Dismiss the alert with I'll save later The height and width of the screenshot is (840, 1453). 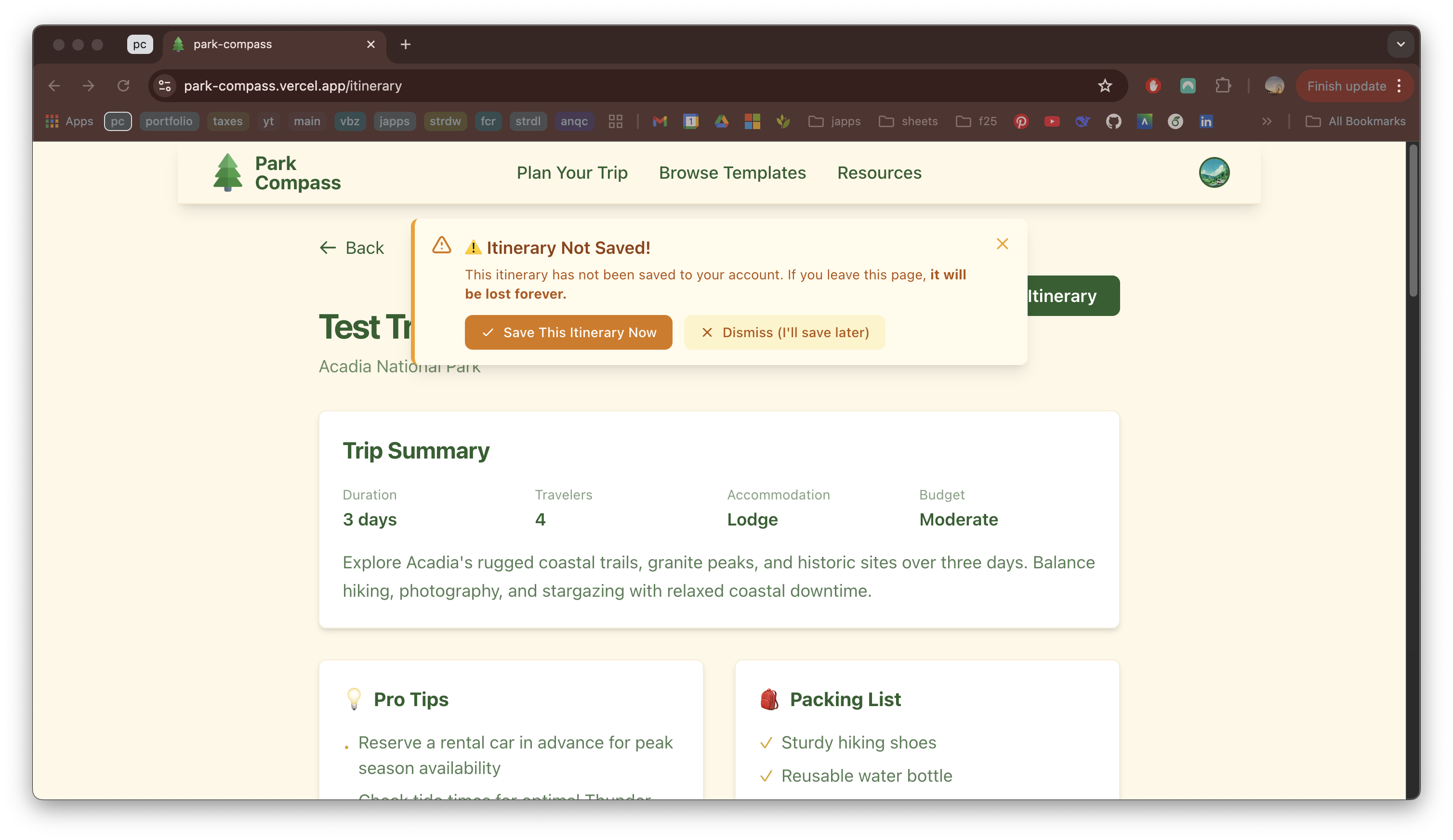(784, 332)
